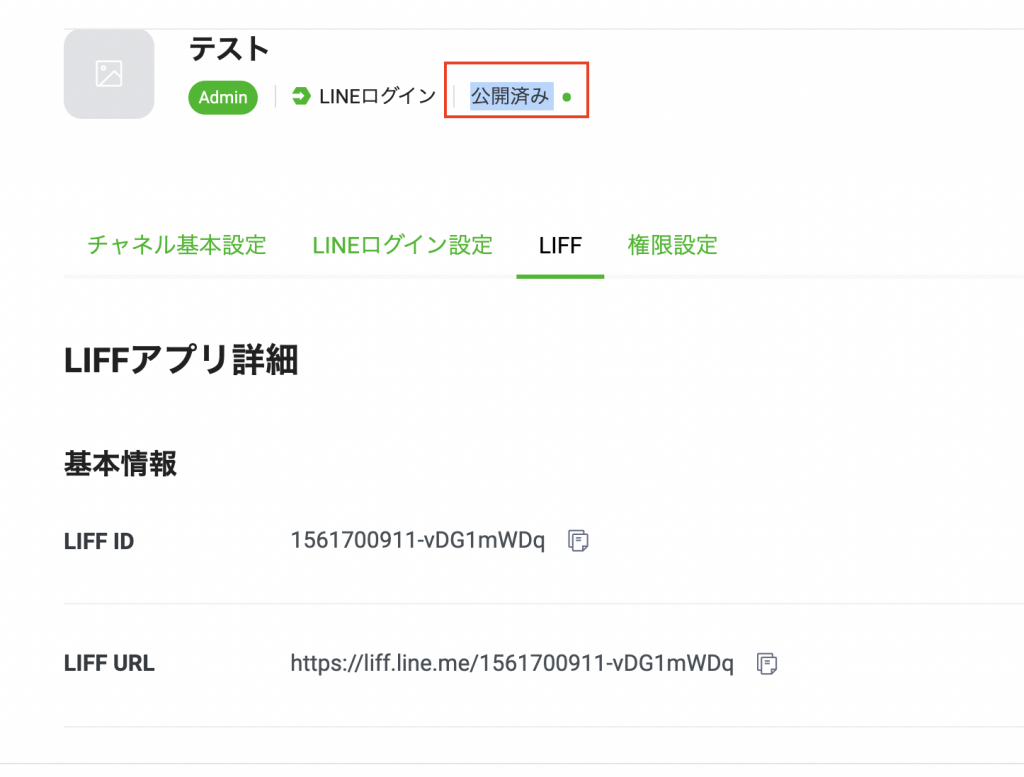Image resolution: width=1024 pixels, height=777 pixels.
Task: Open the チャネル基本設定 tab
Action: tap(177, 246)
